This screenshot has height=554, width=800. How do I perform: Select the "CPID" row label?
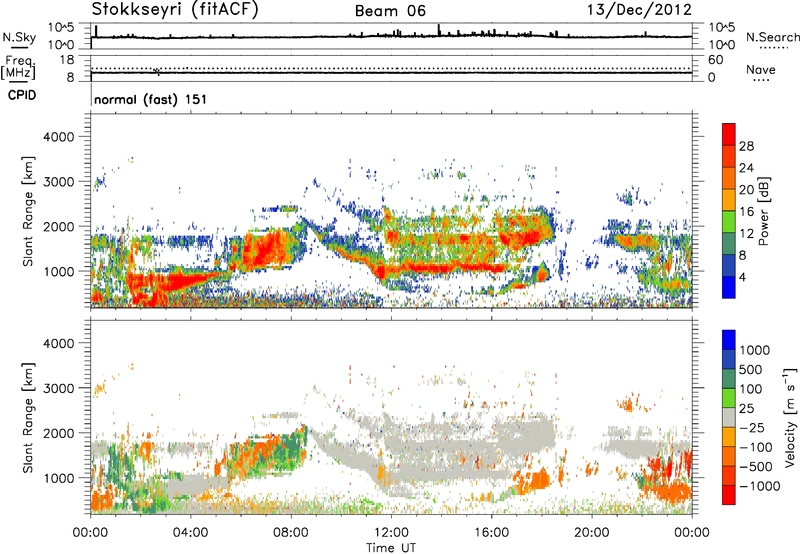click(22, 95)
